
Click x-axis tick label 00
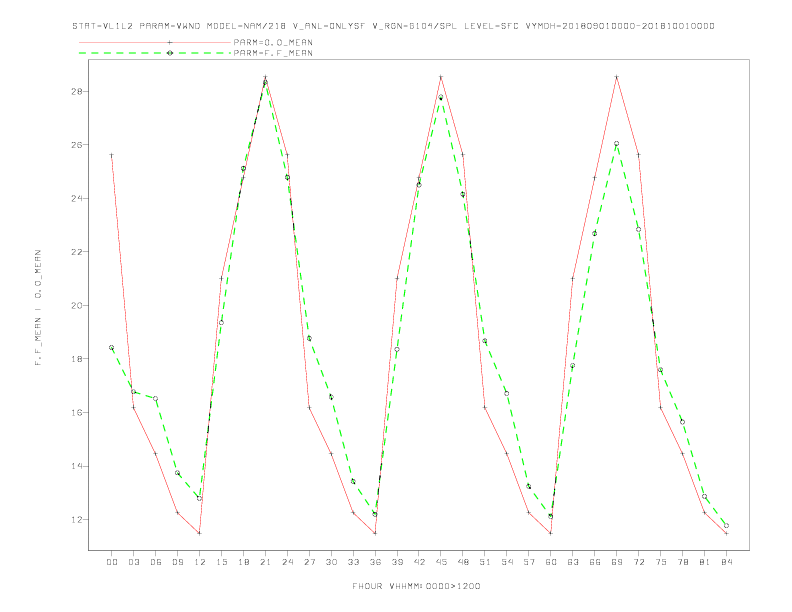pos(112,562)
